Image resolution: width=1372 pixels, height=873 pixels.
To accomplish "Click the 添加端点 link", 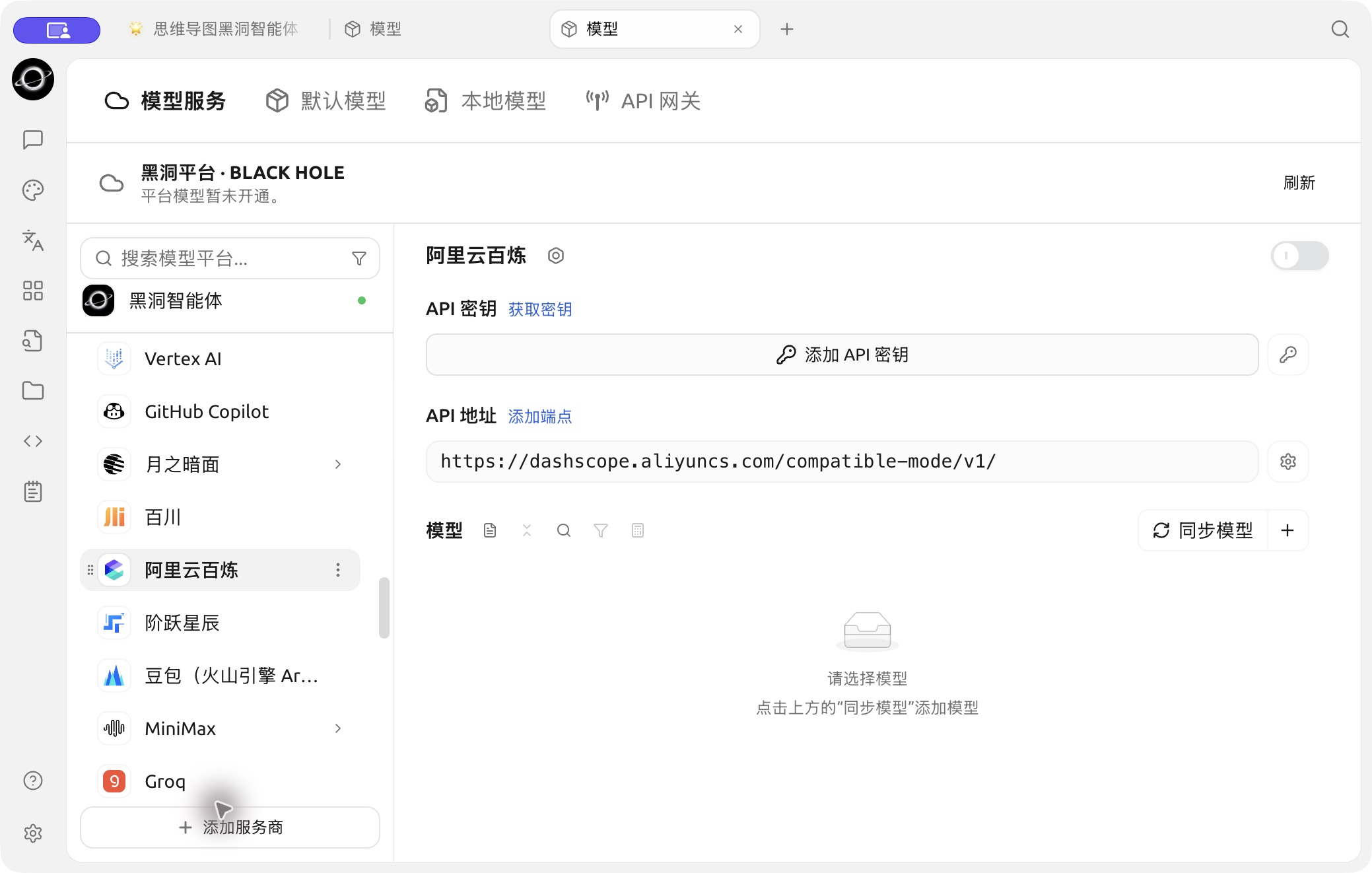I will pos(540,416).
